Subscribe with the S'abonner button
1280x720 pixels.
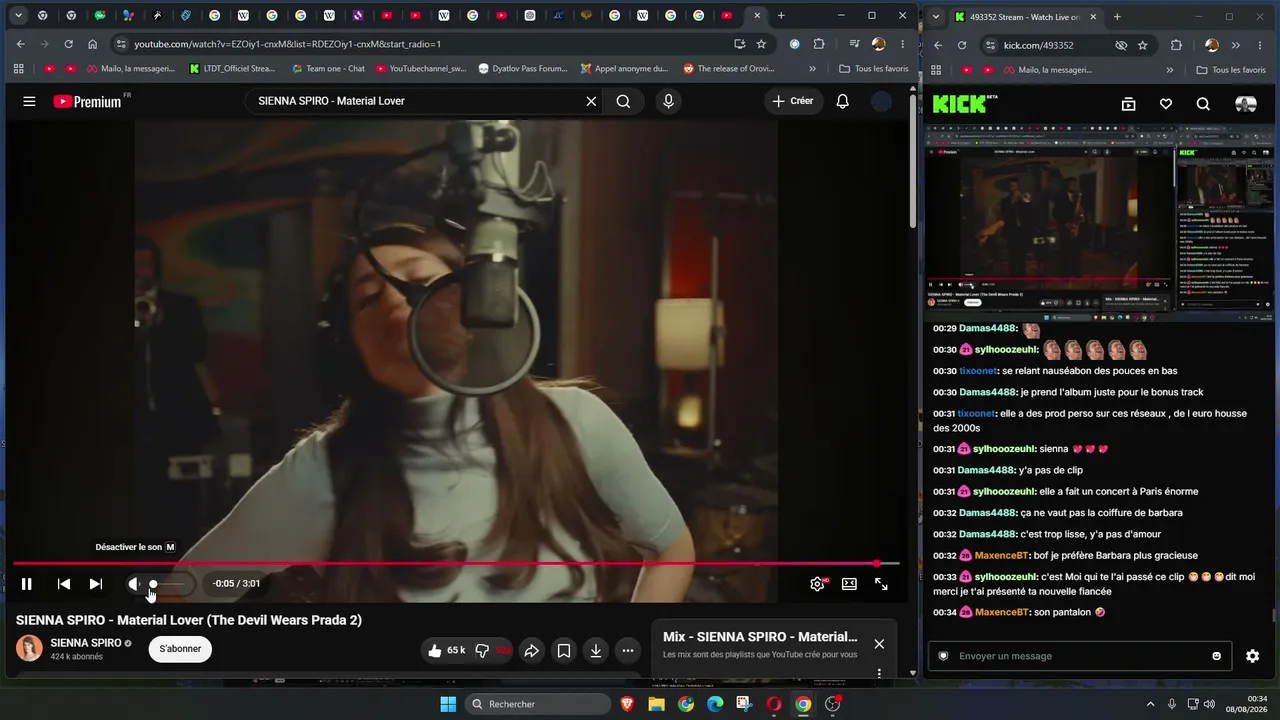(x=180, y=649)
